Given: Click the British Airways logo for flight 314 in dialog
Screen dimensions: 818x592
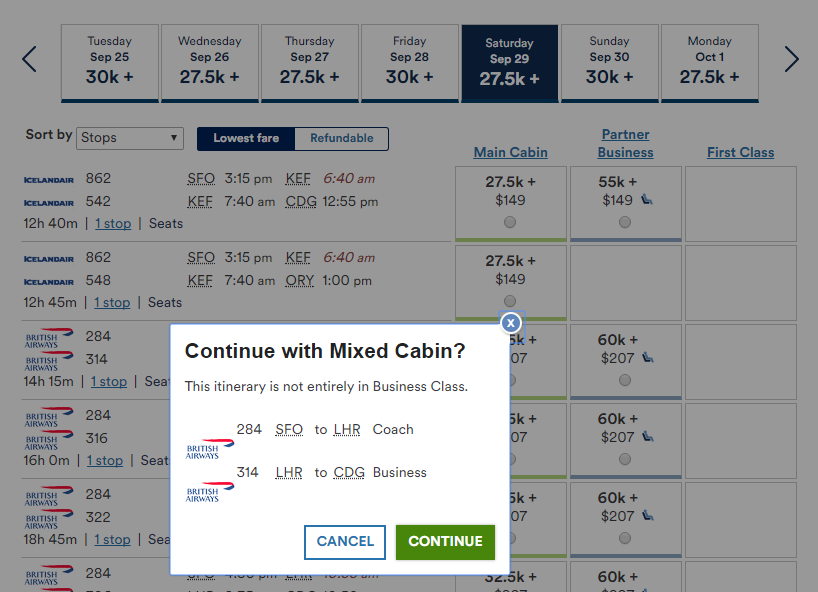Looking at the screenshot, I should 210,492.
